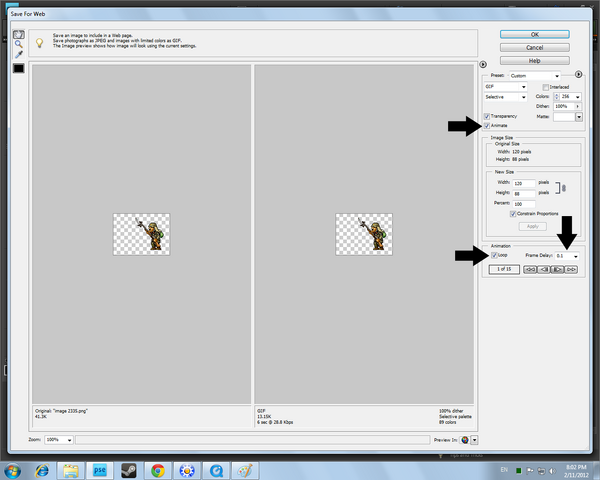Open the Zoom 100% dropdown
This screenshot has height=480, width=600.
click(59, 440)
